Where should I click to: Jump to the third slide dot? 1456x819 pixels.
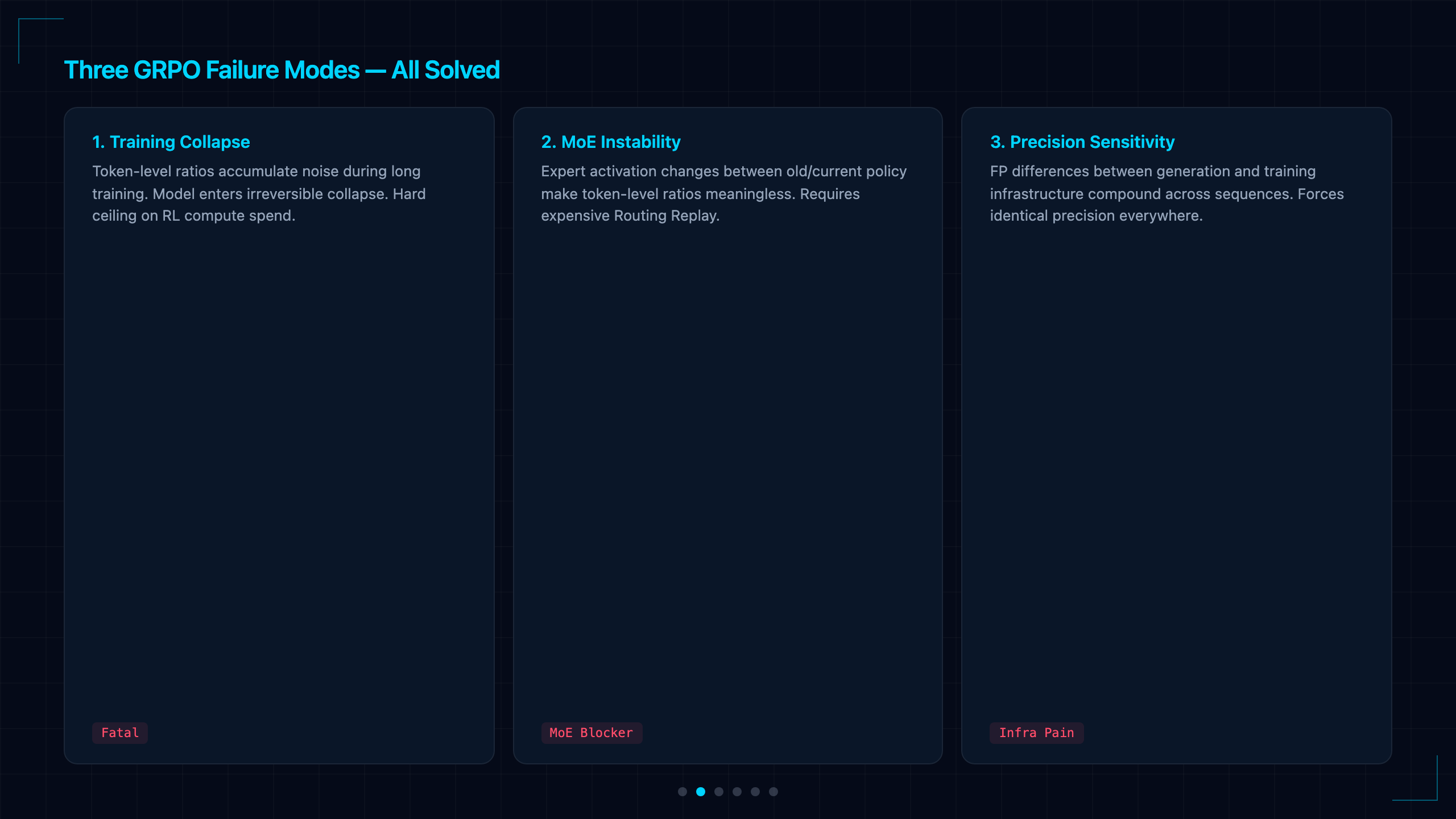(719, 792)
